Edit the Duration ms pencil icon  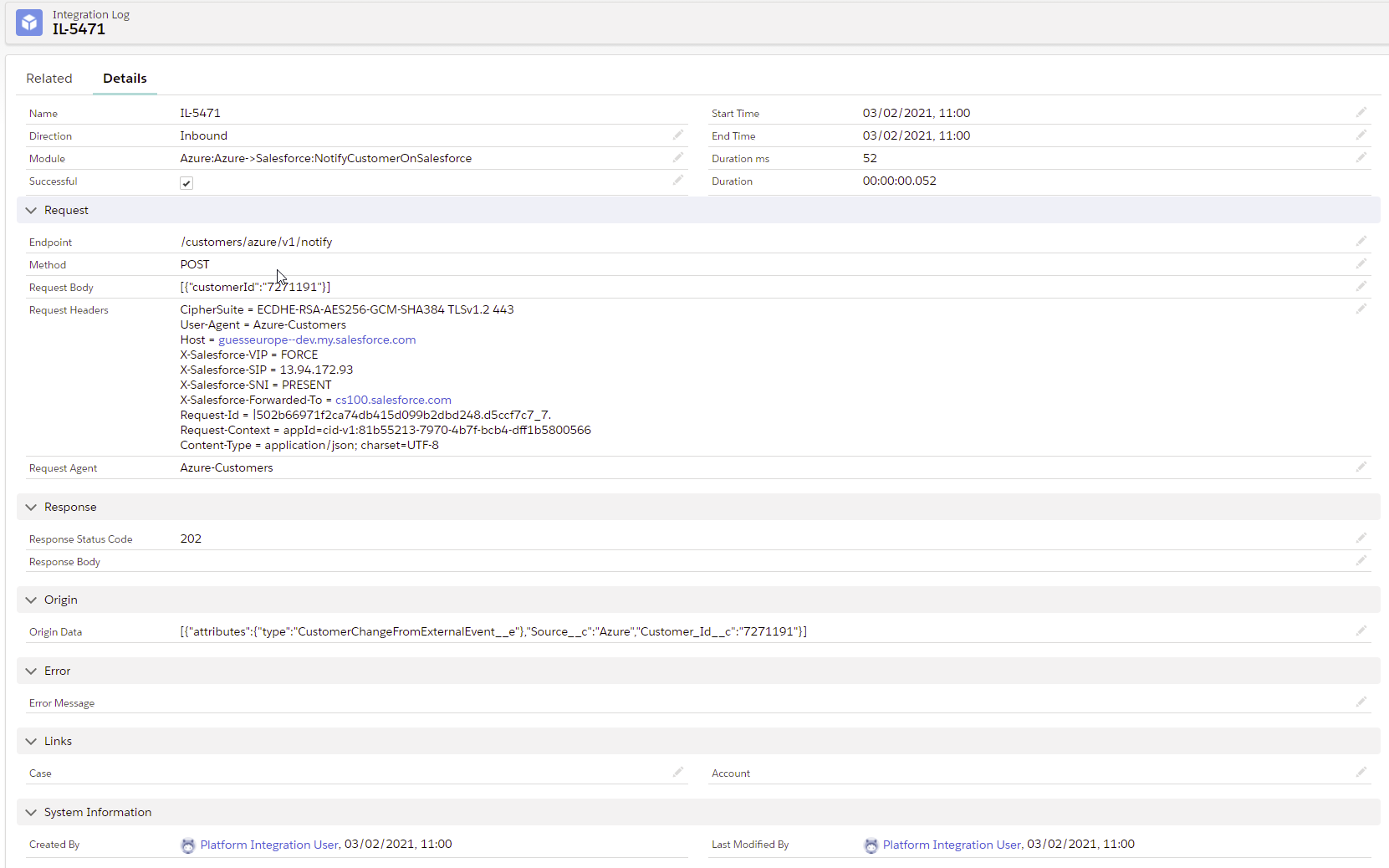click(x=1361, y=157)
